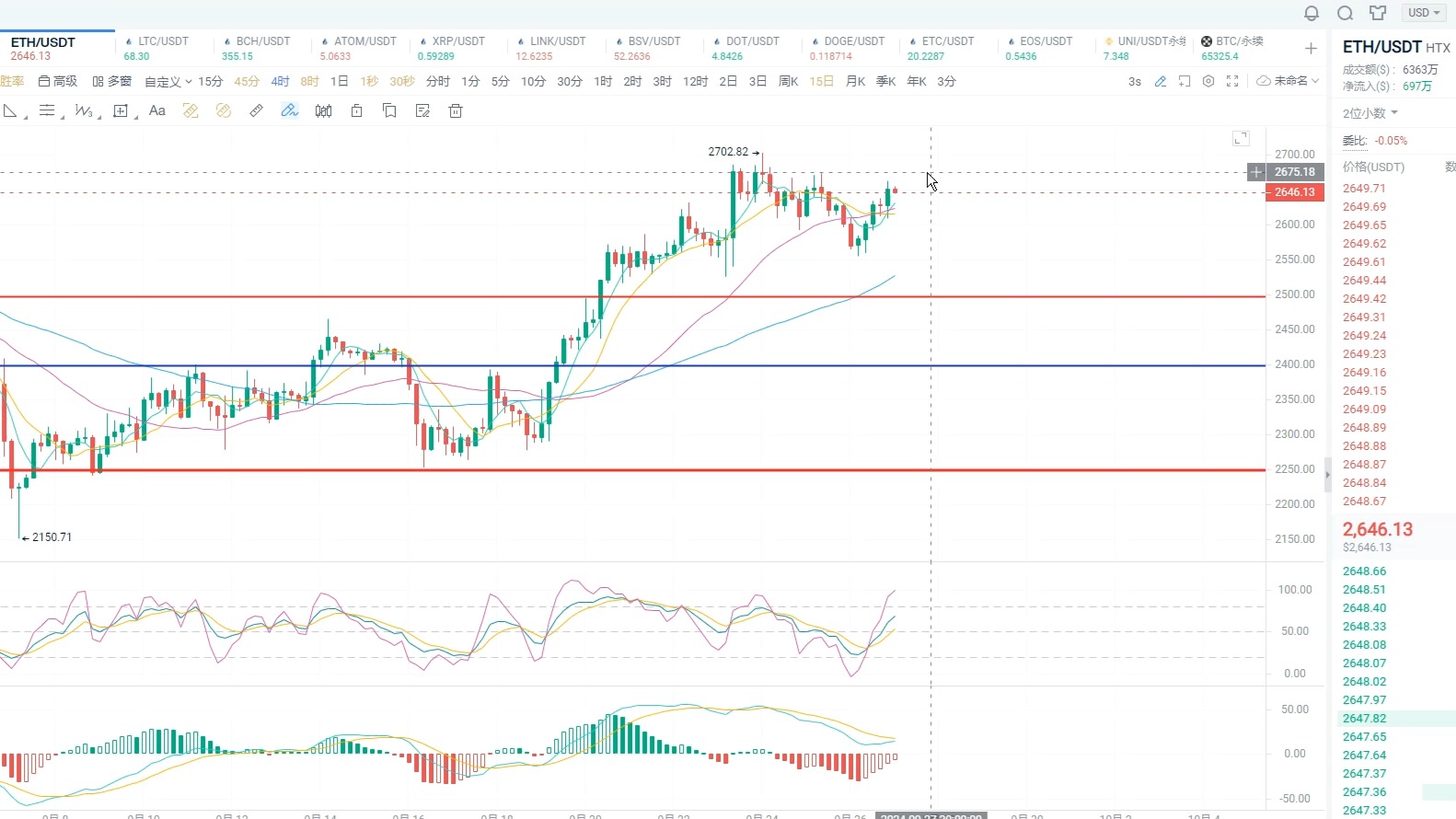Image resolution: width=1456 pixels, height=819 pixels.
Task: Click the plus button beside 2675.18 price
Action: coord(1256,172)
